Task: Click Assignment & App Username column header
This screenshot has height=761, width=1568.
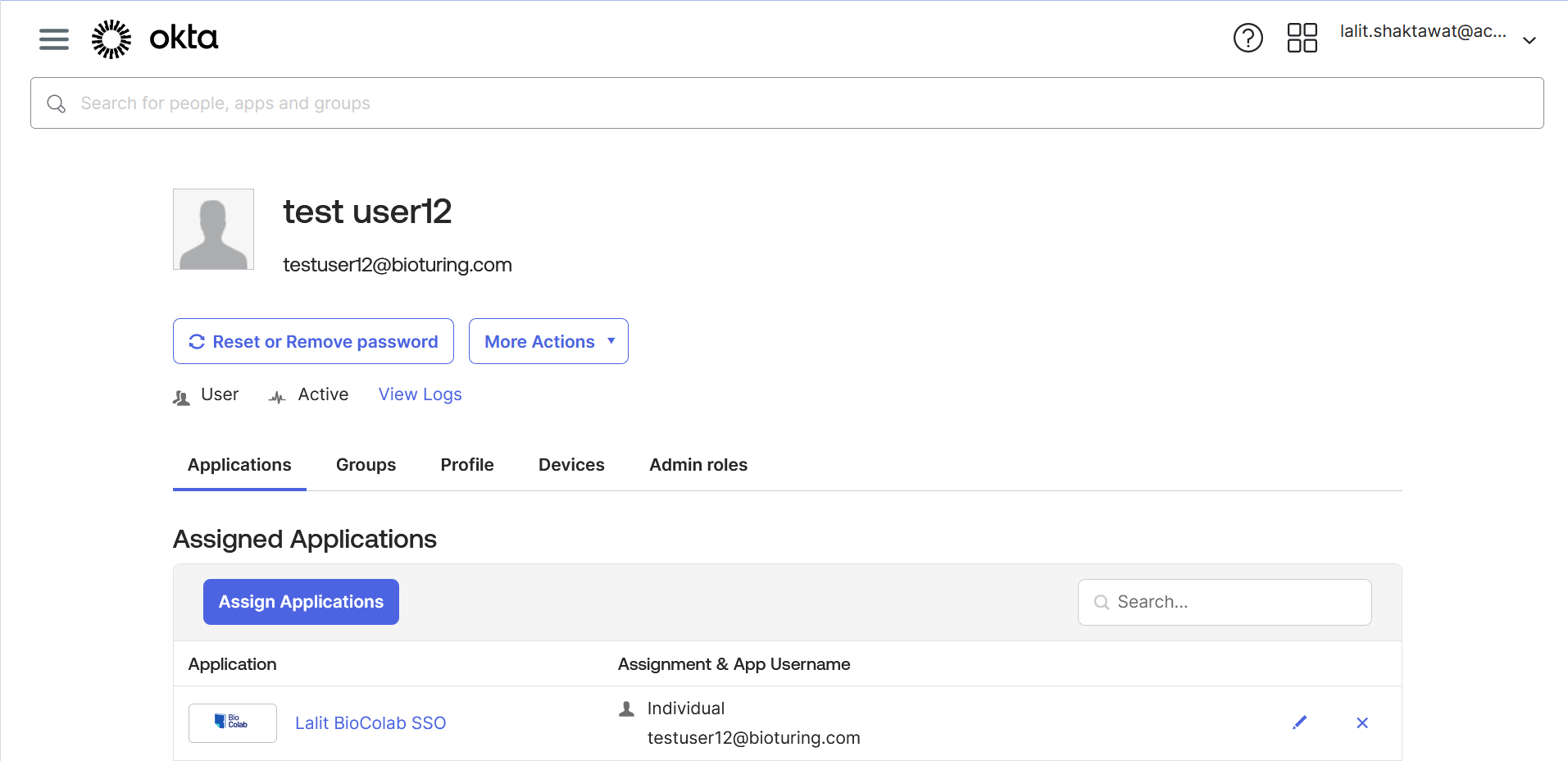Action: pos(734,664)
